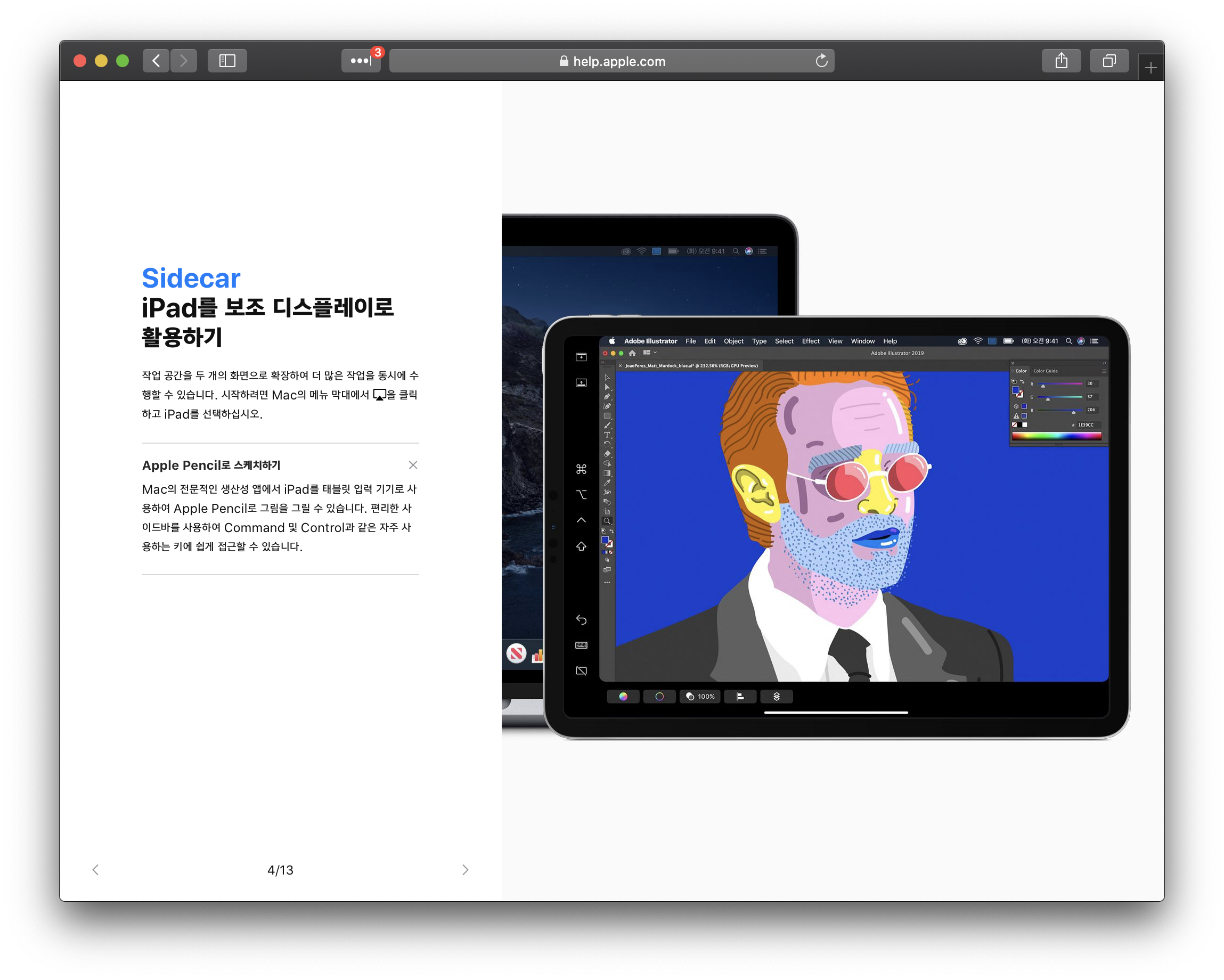The image size is (1224, 980).
Task: Reload the page with the refresh icon
Action: coord(821,61)
